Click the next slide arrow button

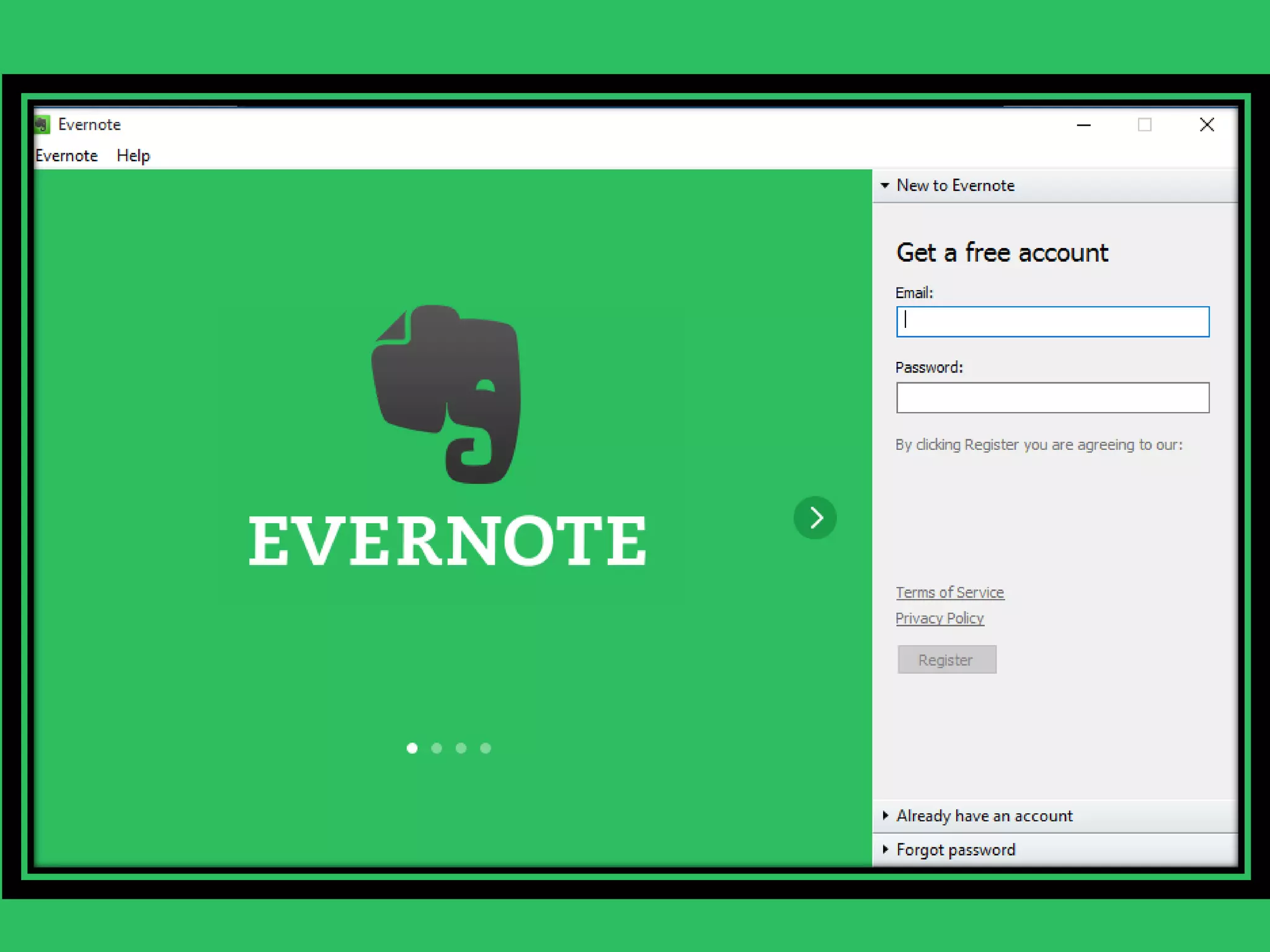pyautogui.click(x=815, y=518)
